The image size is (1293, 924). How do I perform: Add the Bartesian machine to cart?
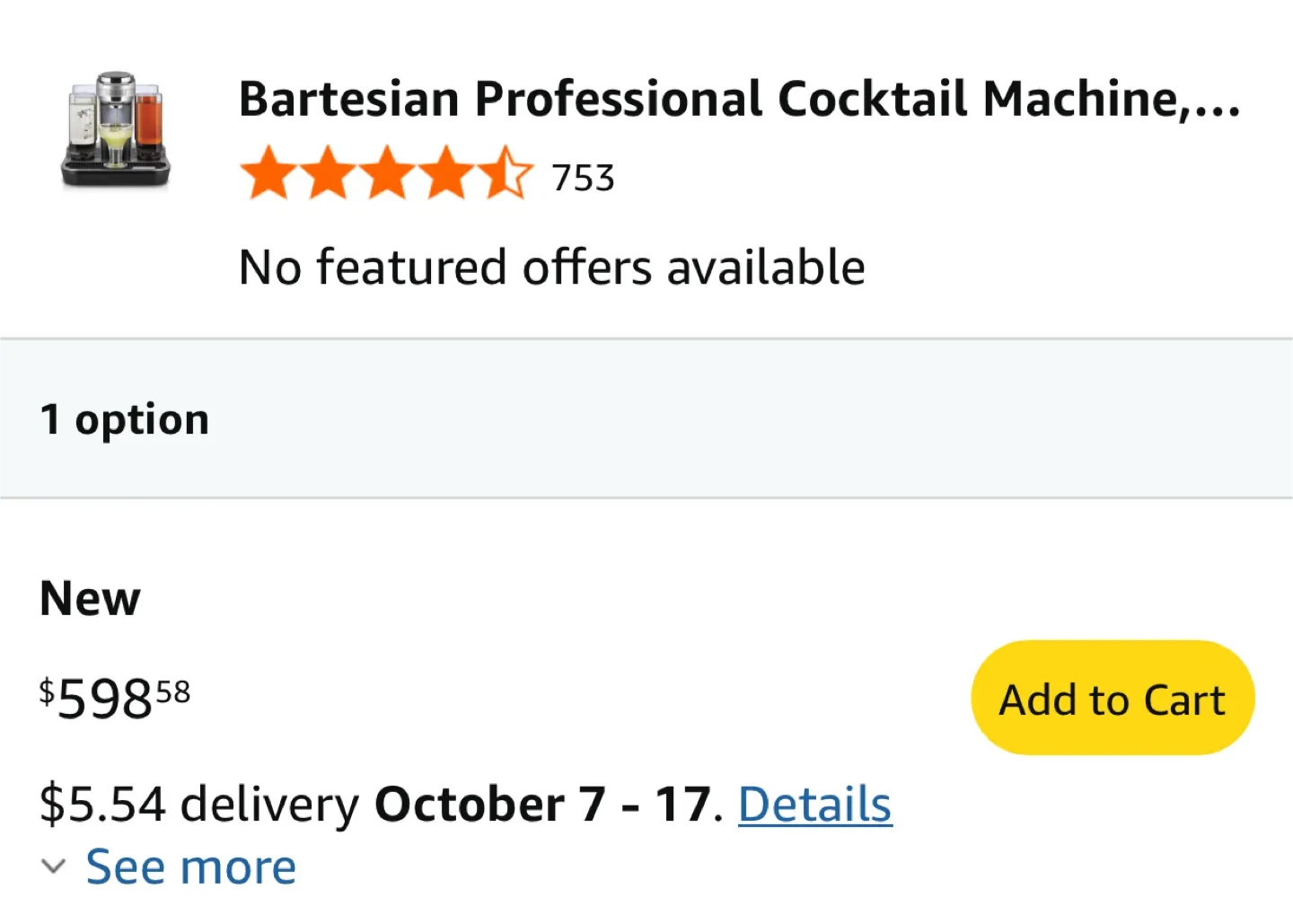tap(1112, 698)
